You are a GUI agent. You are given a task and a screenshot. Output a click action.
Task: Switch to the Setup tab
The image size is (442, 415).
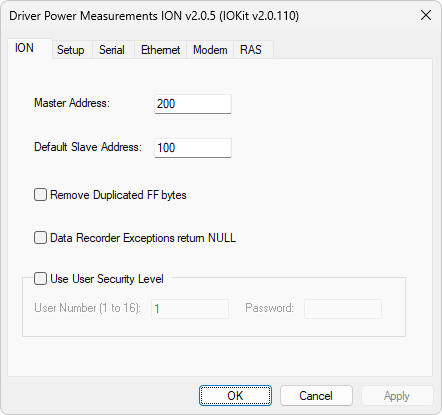point(72,50)
